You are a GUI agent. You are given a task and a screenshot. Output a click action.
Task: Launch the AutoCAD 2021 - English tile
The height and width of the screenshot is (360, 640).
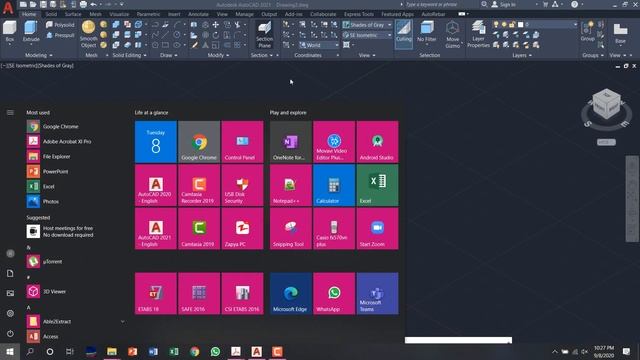(156, 229)
